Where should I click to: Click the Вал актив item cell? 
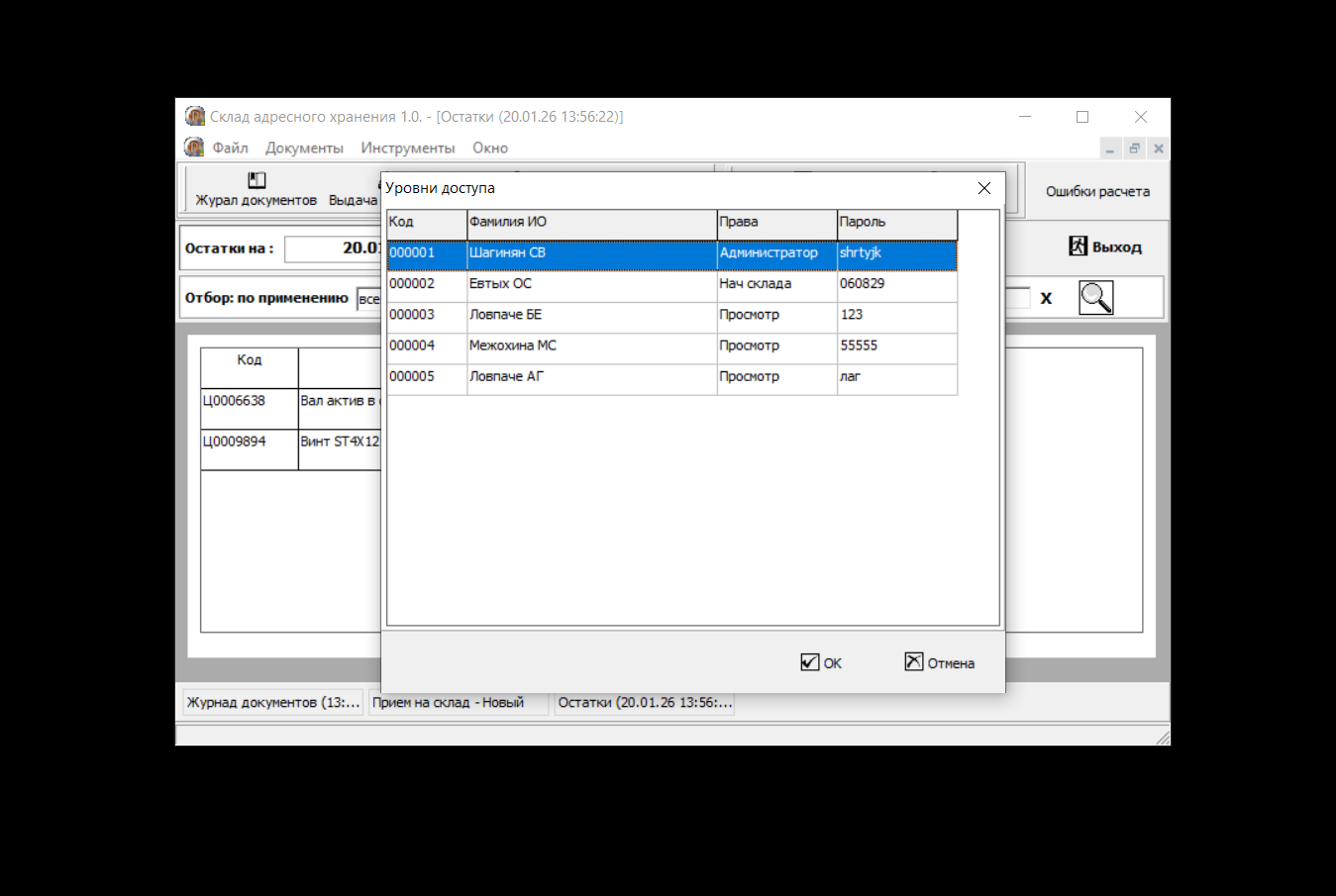tap(340, 409)
